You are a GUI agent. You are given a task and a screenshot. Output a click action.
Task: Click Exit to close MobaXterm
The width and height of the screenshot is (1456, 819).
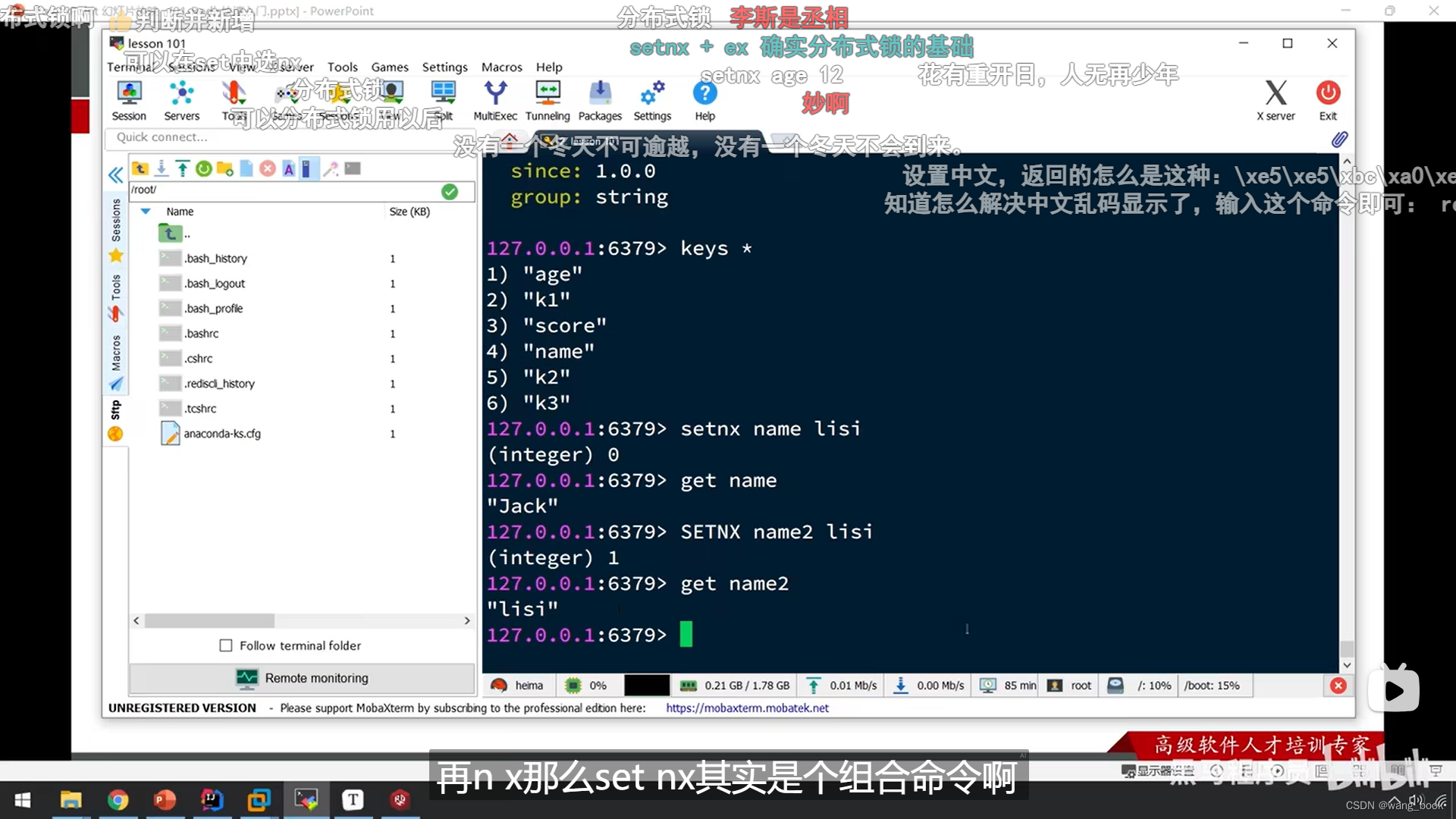1328,99
